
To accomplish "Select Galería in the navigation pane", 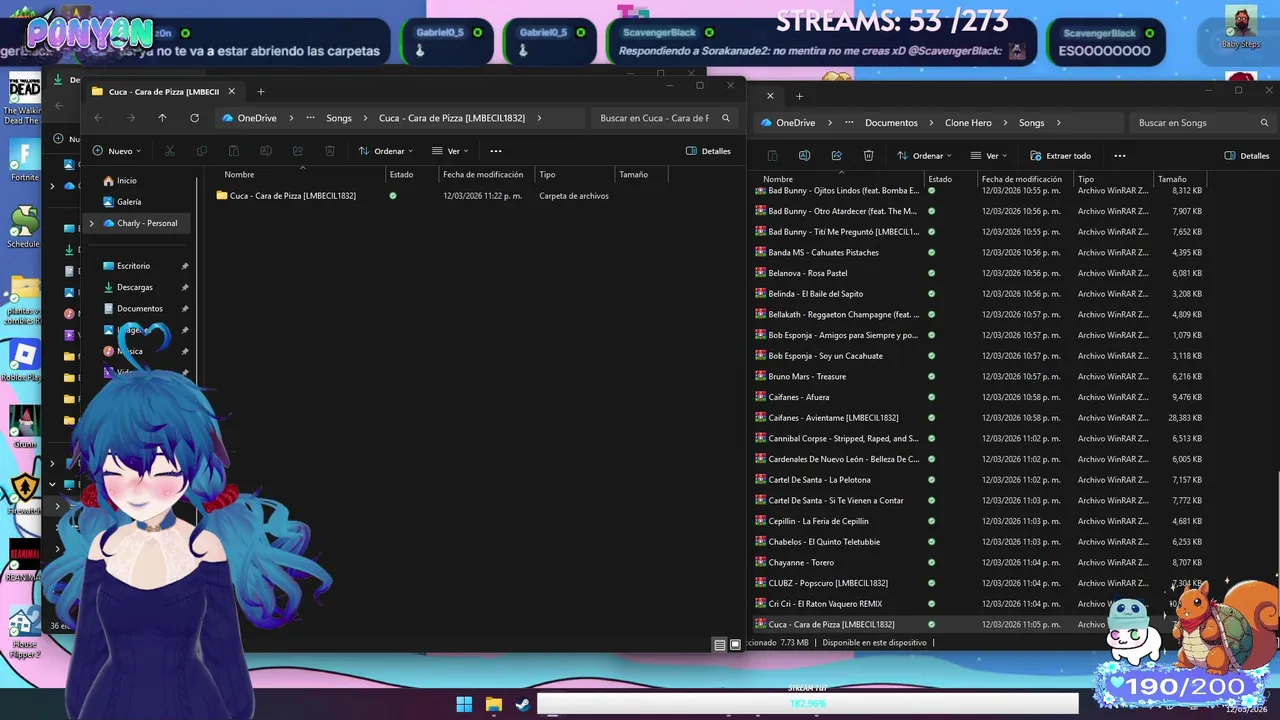I will (x=129, y=202).
